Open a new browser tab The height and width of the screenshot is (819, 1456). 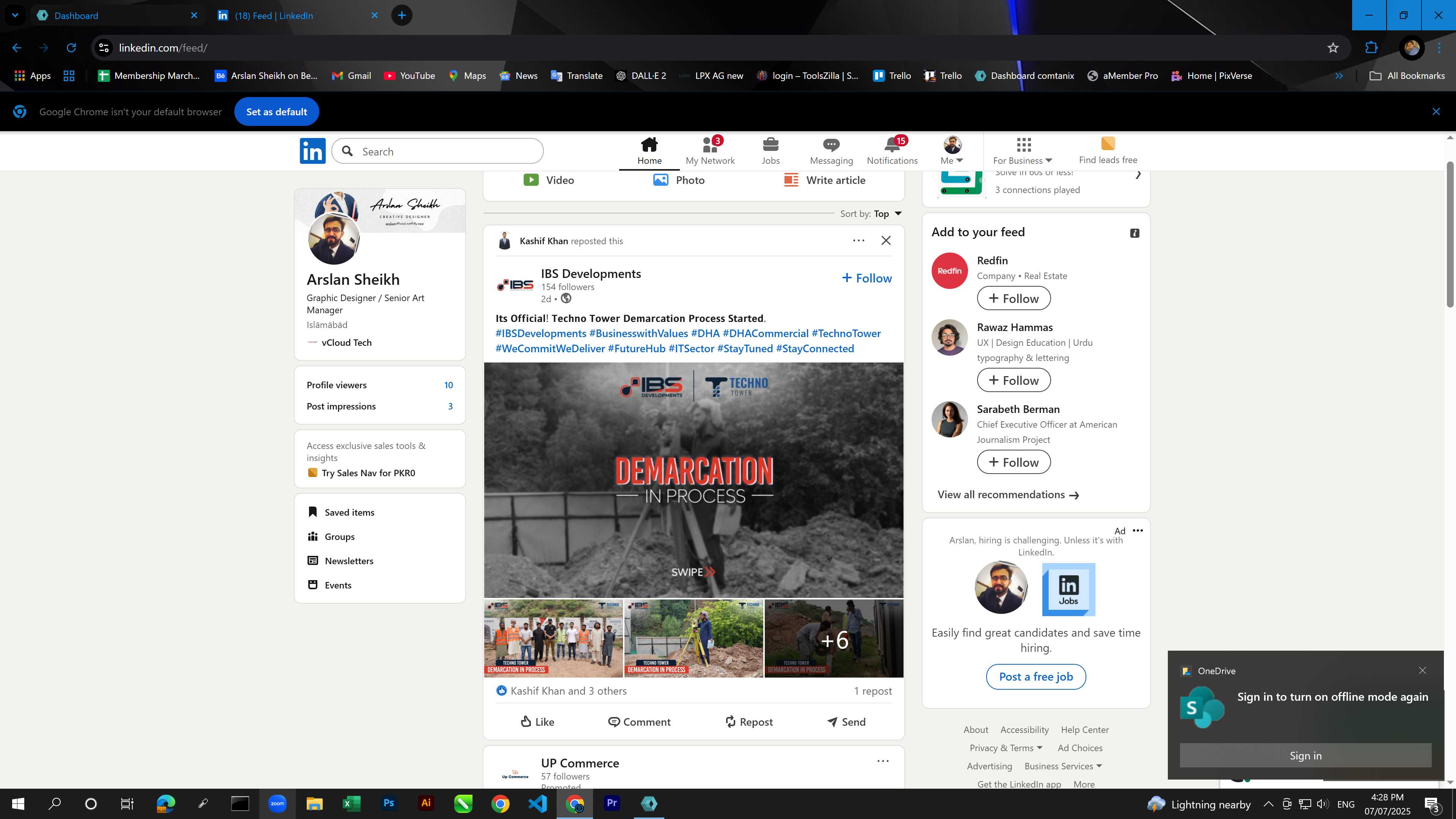tap(401, 15)
